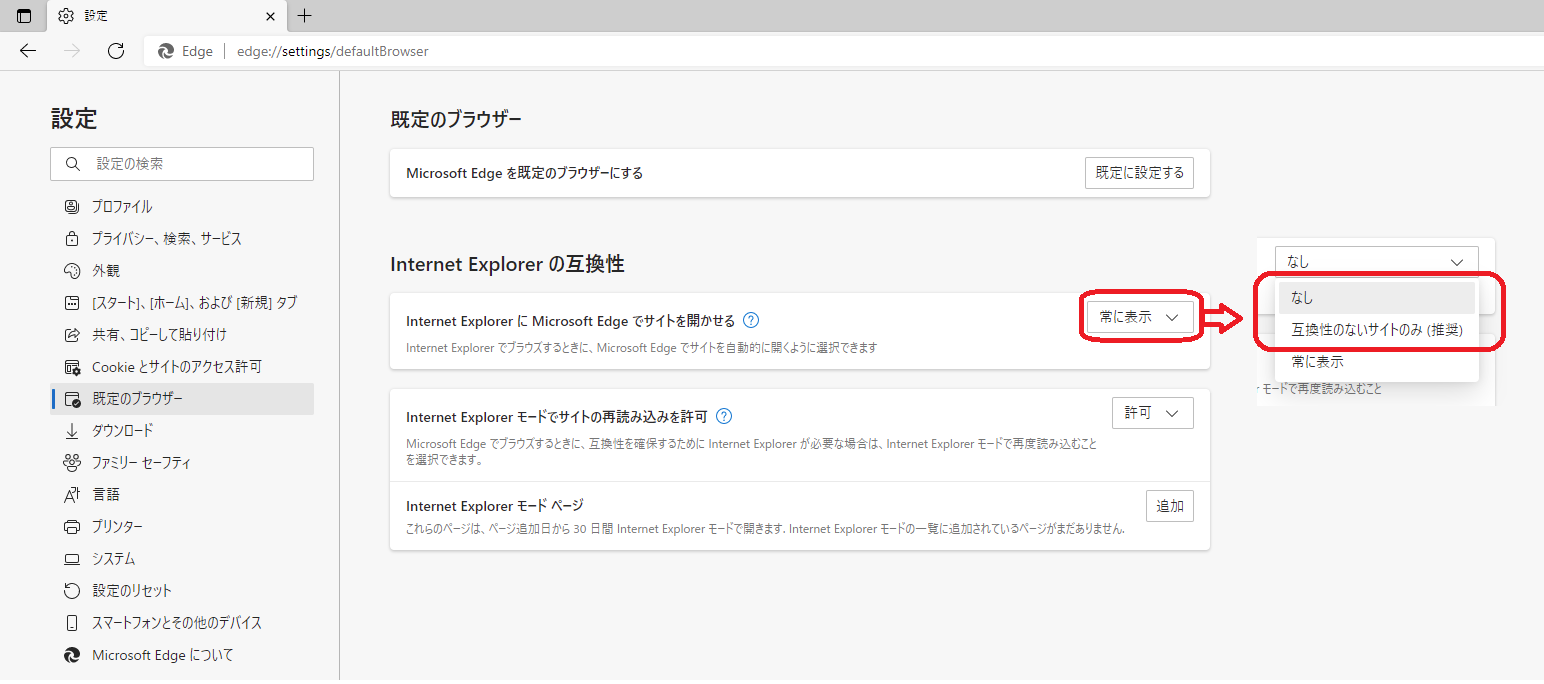Image resolution: width=1544 pixels, height=684 pixels.
Task: Reload the page with refresh icon
Action: [x=116, y=51]
